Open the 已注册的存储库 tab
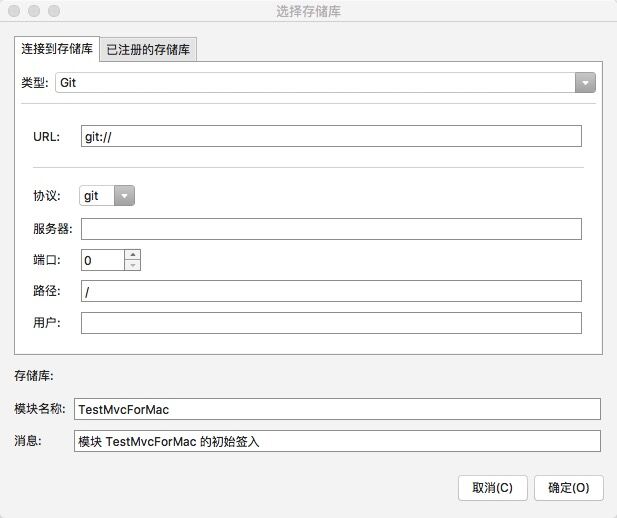 coord(148,50)
